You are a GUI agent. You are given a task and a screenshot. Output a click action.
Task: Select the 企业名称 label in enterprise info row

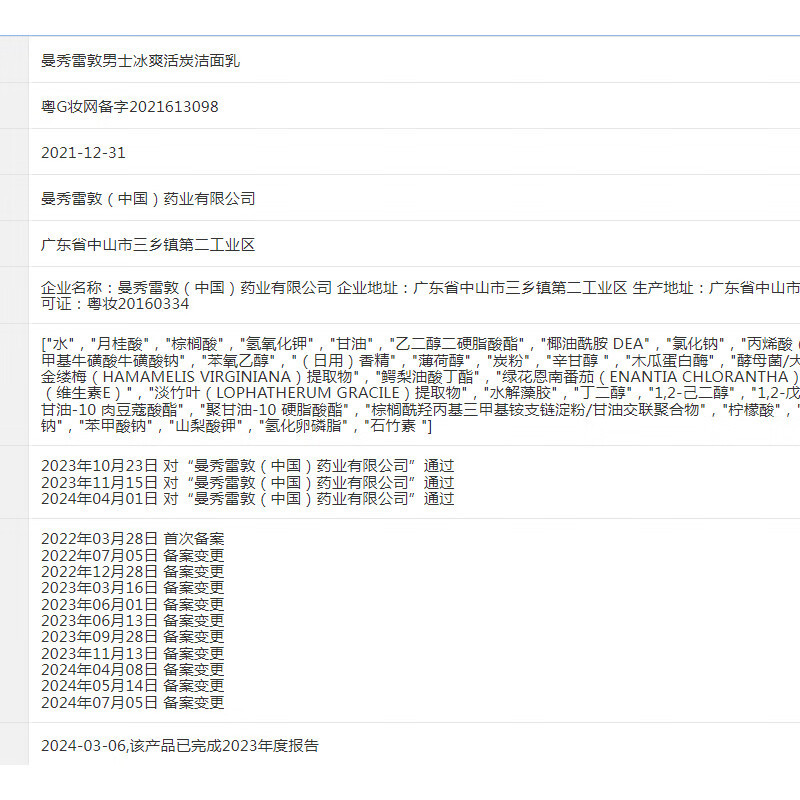point(75,287)
